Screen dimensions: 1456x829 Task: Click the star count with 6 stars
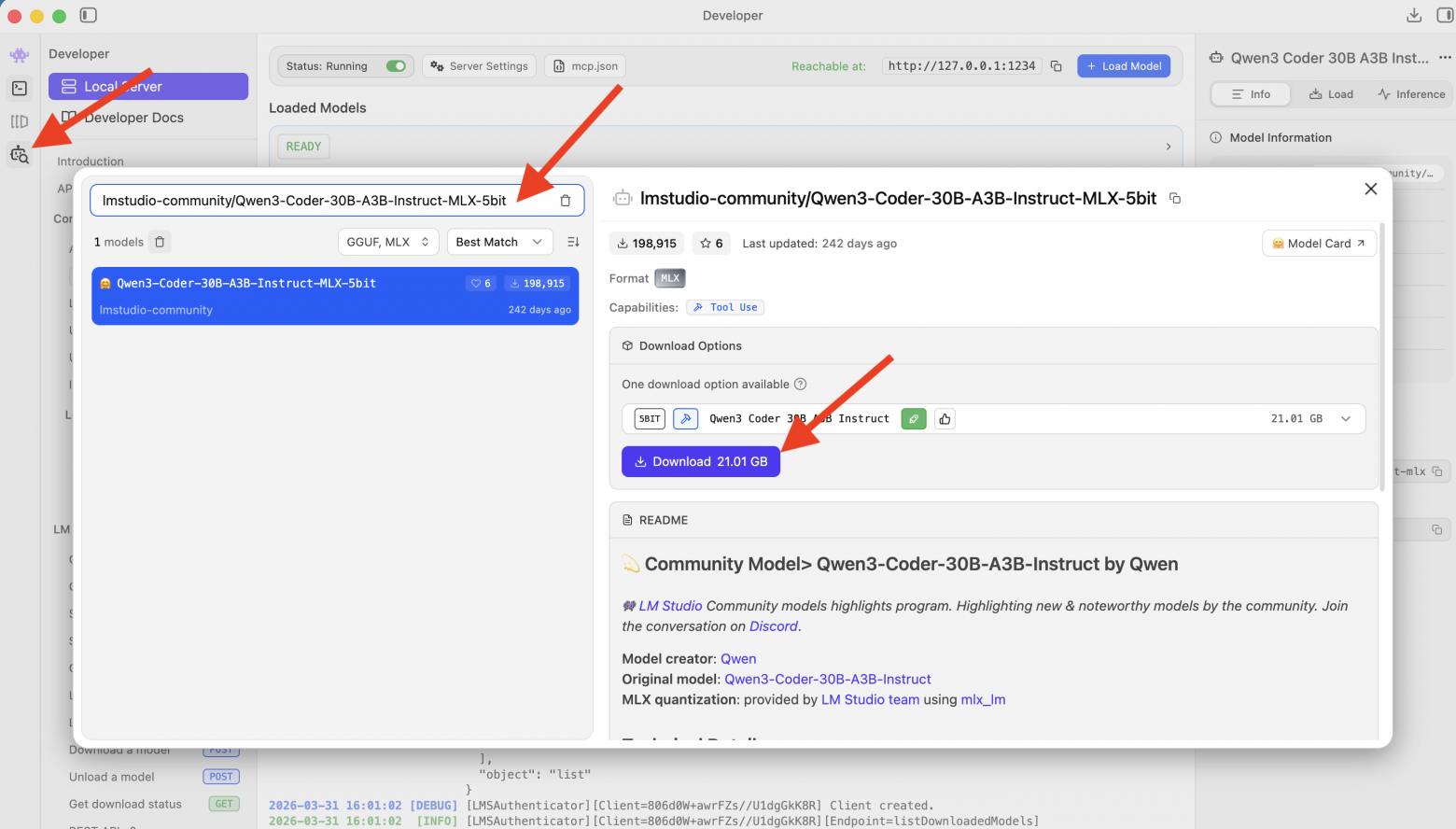[711, 244]
